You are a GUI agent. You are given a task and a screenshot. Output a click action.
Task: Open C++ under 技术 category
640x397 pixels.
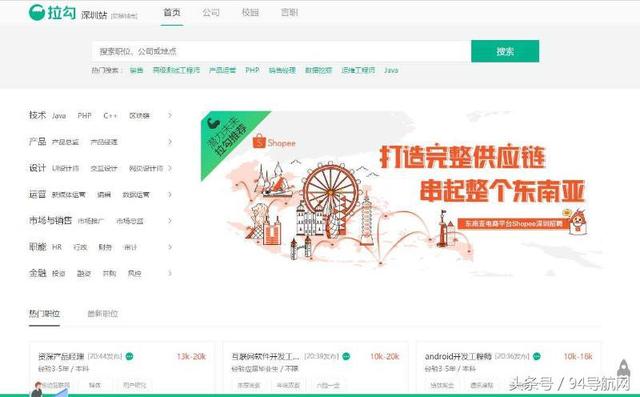click(110, 116)
